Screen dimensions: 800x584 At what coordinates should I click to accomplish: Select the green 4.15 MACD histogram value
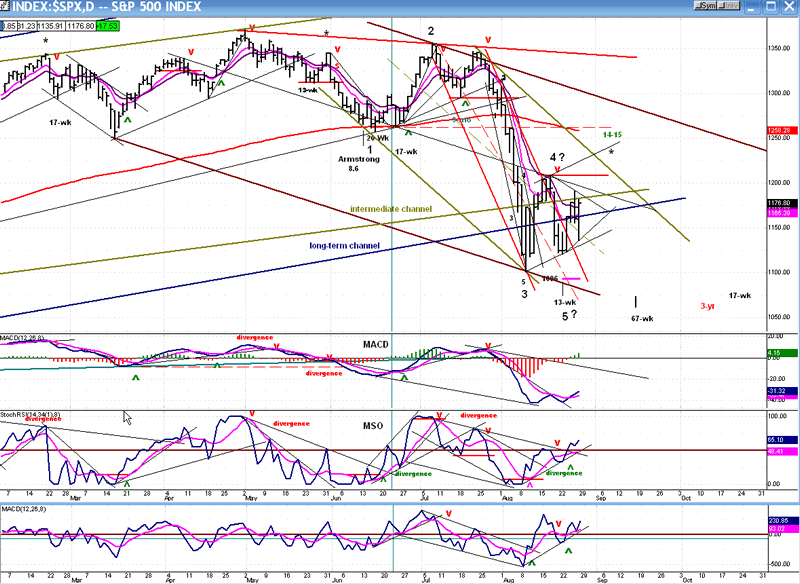pos(782,352)
